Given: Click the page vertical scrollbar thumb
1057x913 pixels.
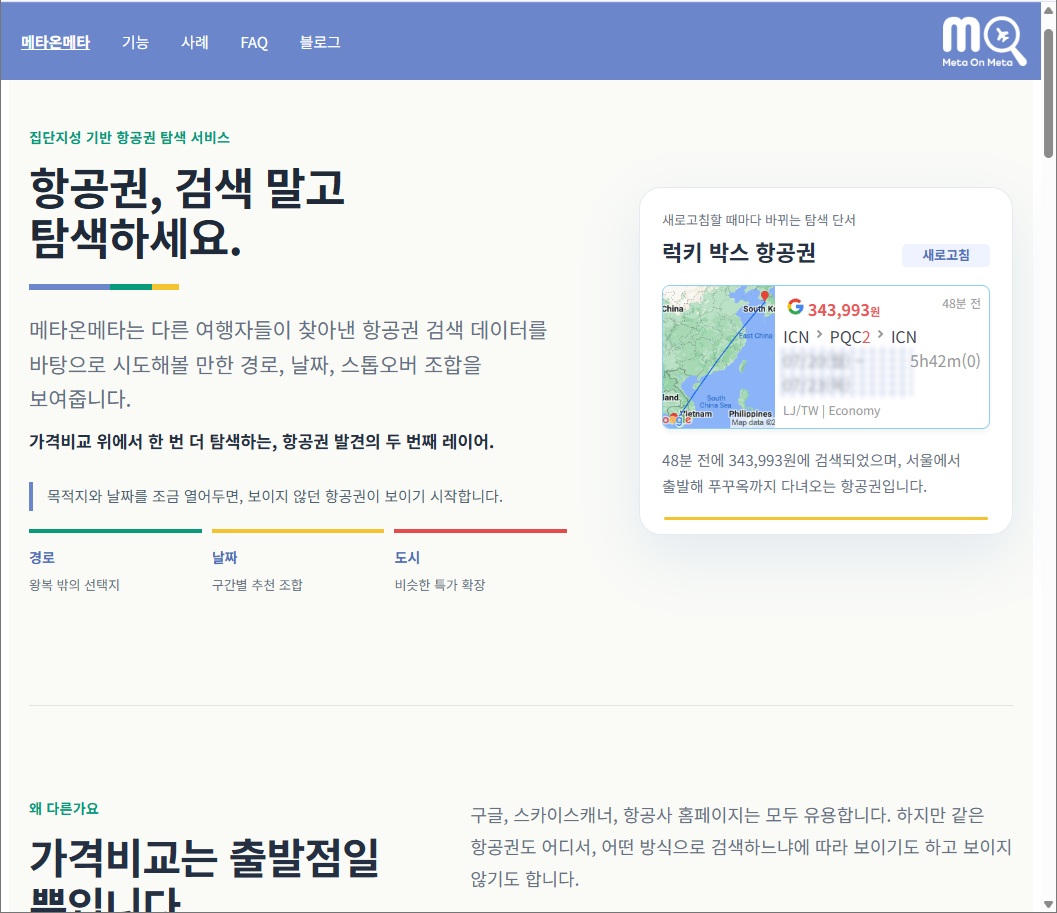Looking at the screenshot, I should [x=1048, y=92].
